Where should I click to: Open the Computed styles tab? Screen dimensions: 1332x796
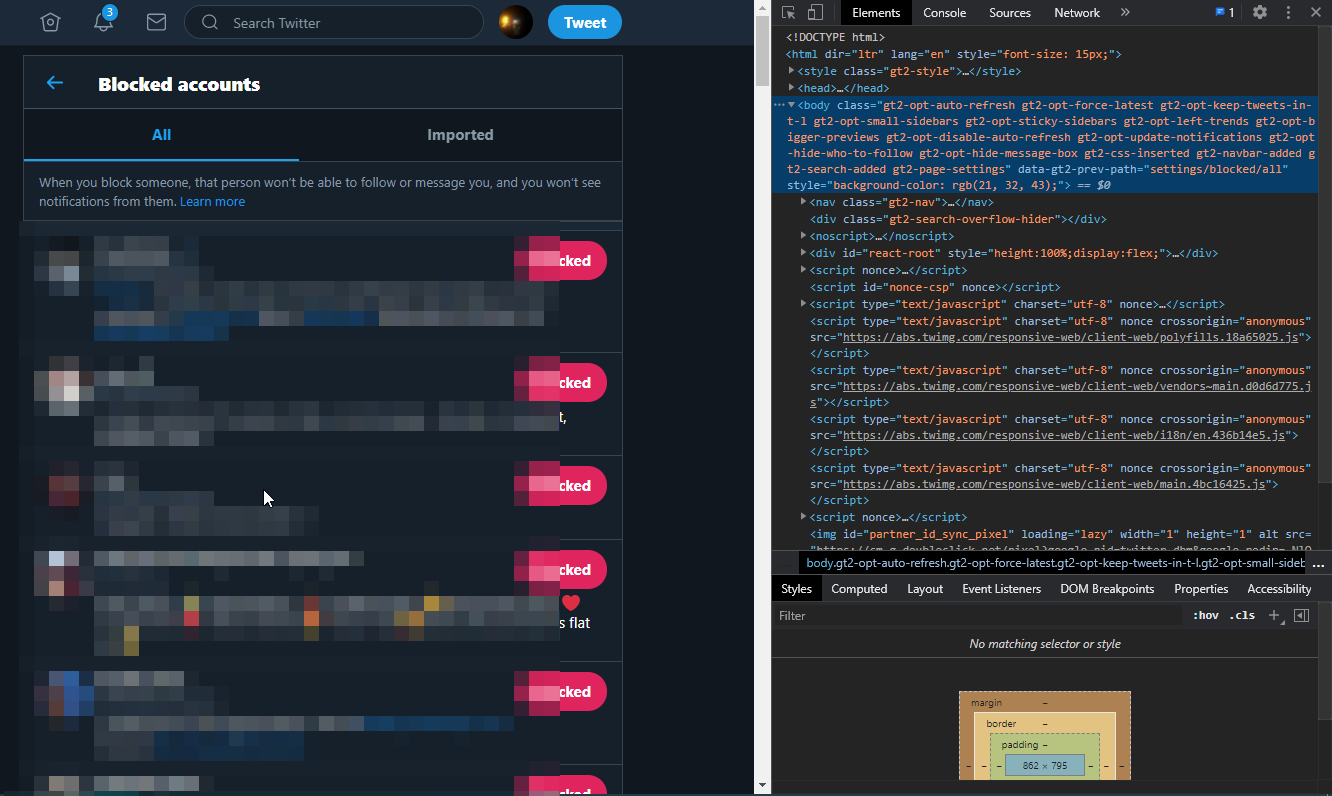[859, 589]
